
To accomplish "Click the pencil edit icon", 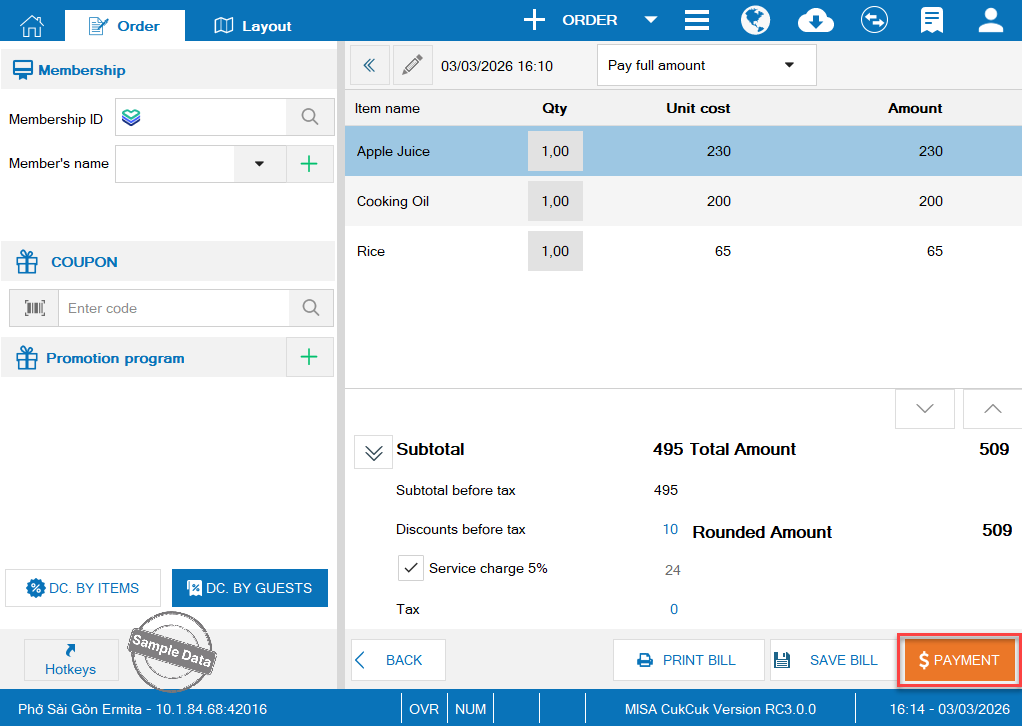I will point(412,65).
